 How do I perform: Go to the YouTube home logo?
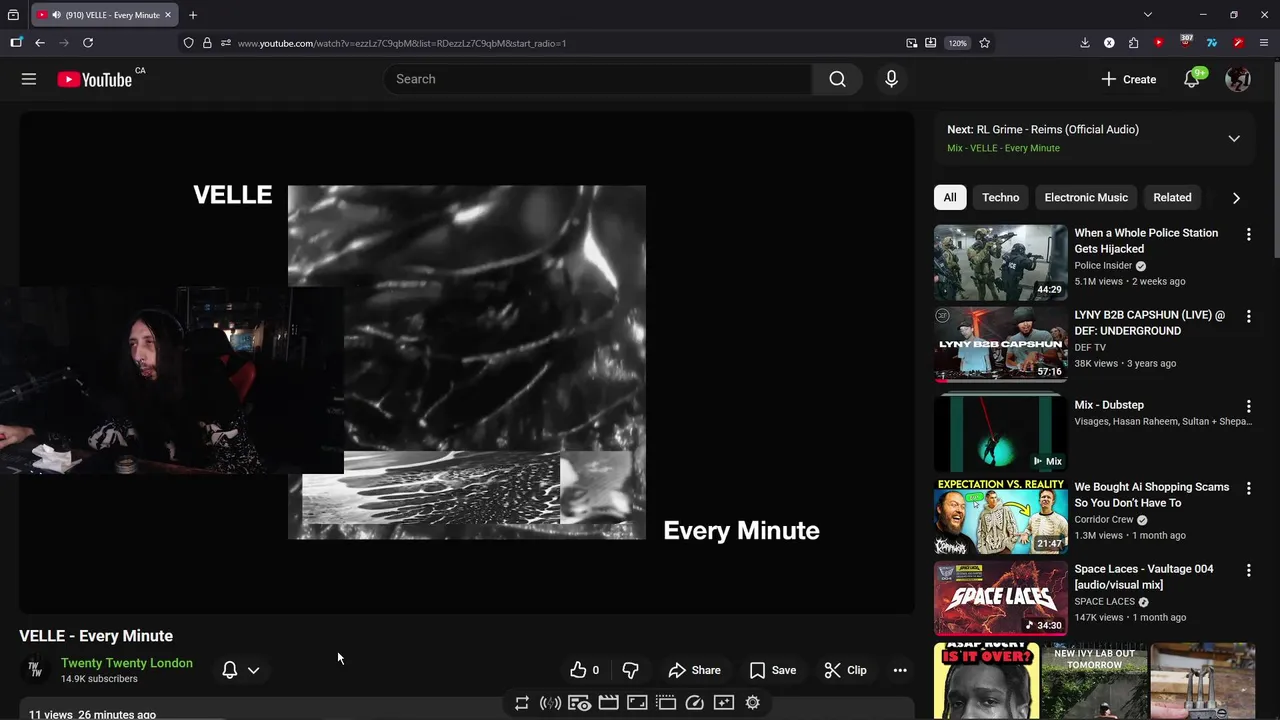(x=95, y=80)
